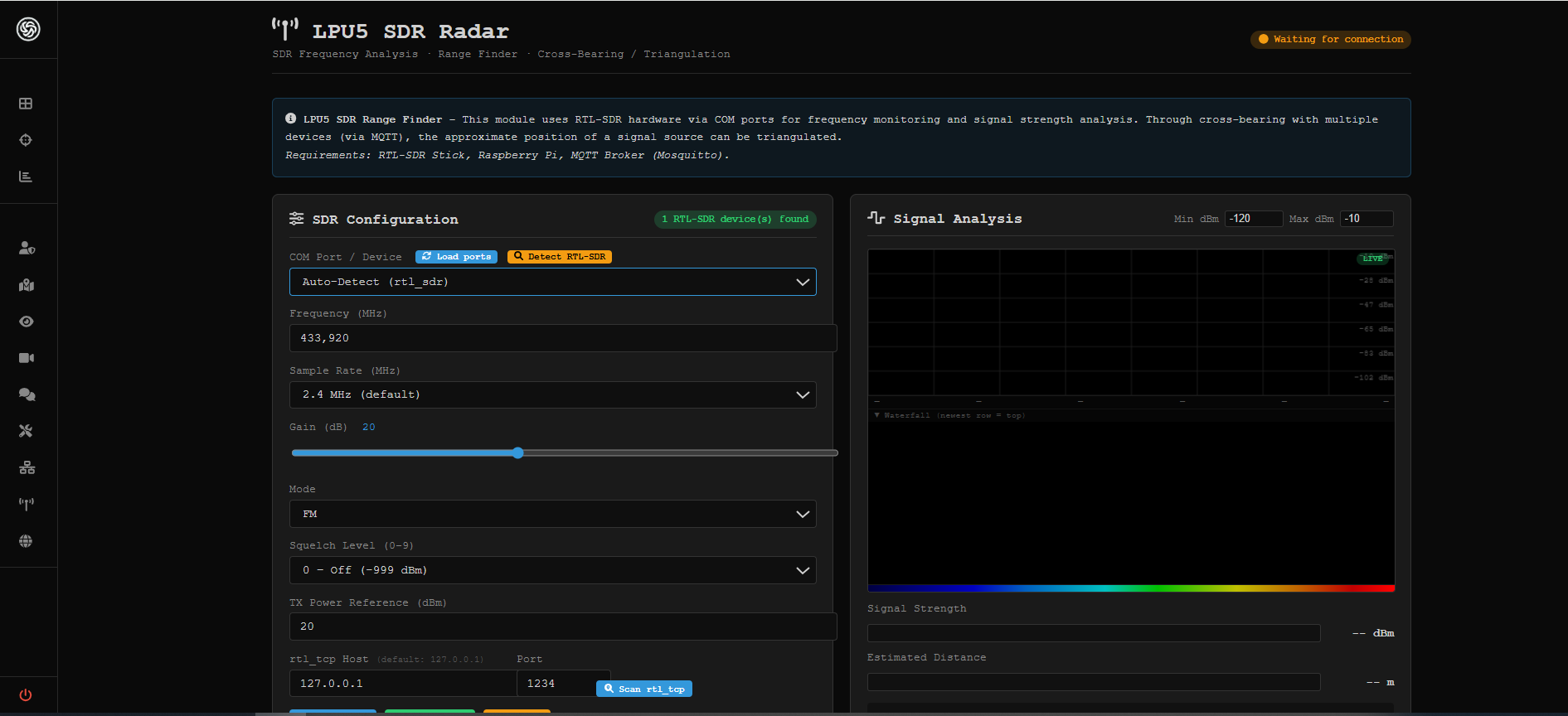Open the dashboard grid sidebar icon
Viewport: 1568px width, 716px height.
point(26,104)
